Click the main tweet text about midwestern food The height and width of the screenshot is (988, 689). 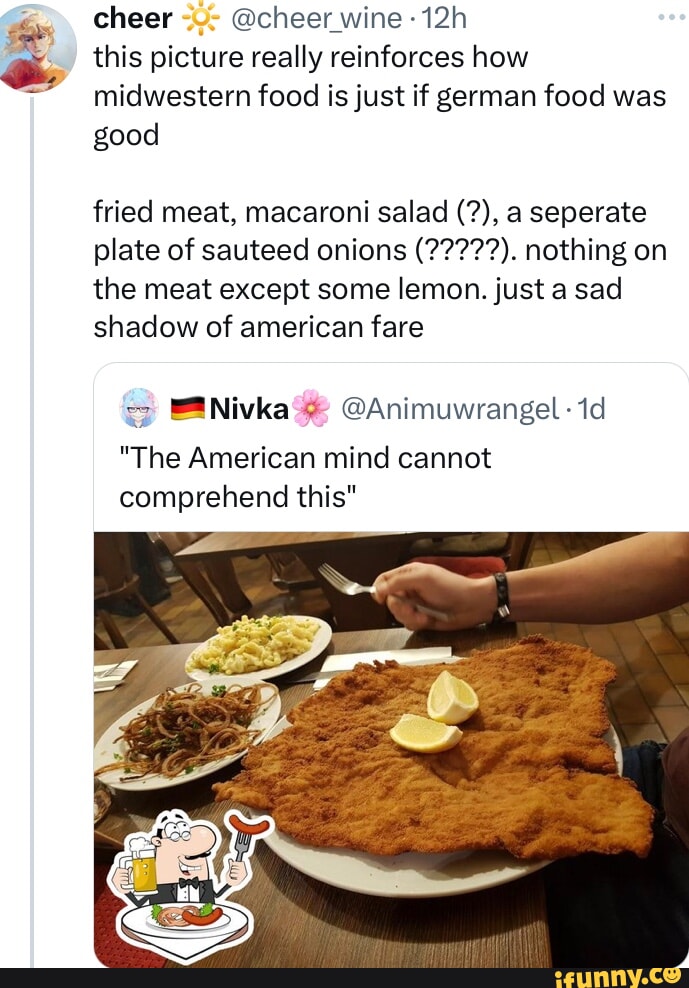(379, 96)
